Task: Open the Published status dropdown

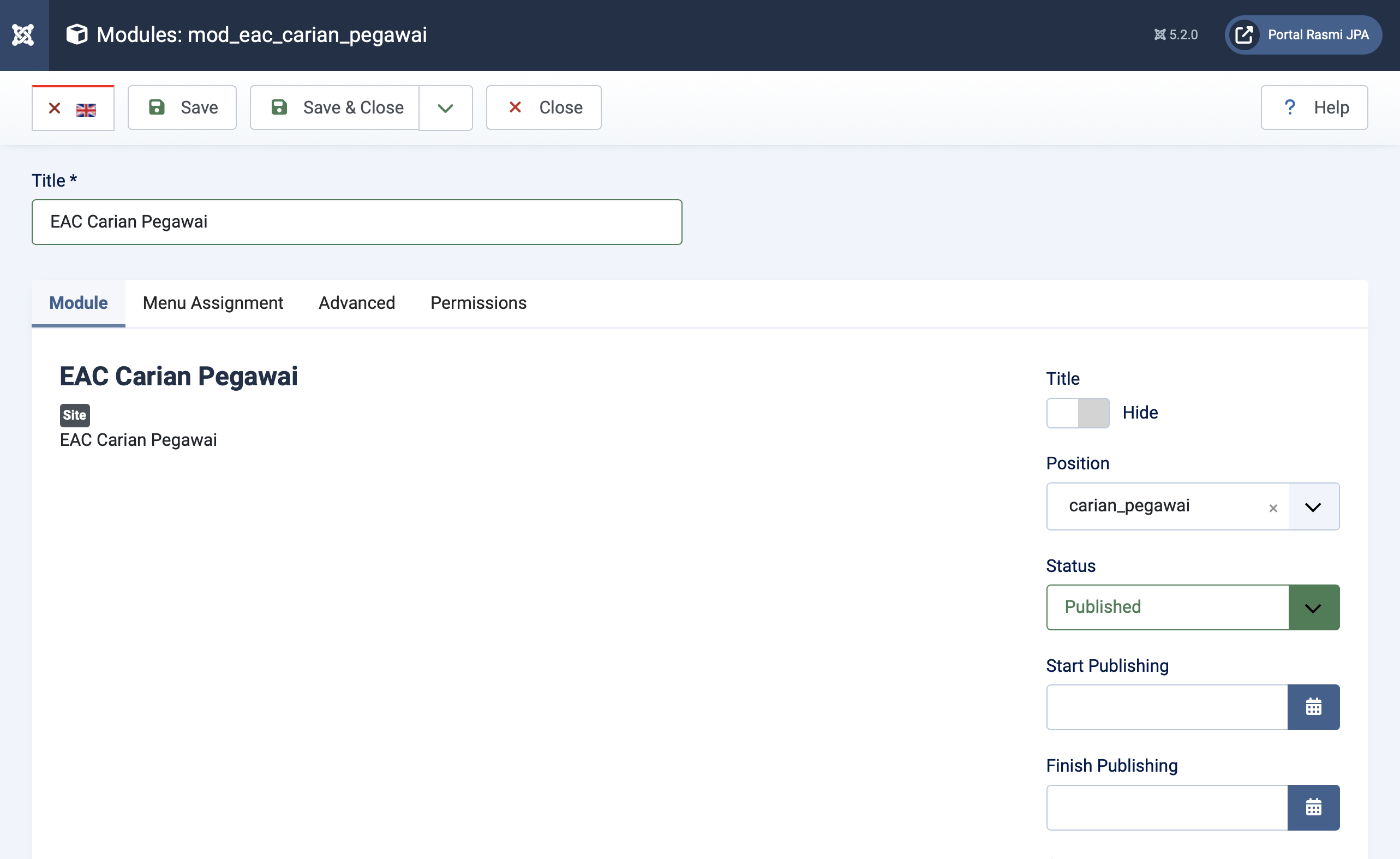Action: (1313, 607)
